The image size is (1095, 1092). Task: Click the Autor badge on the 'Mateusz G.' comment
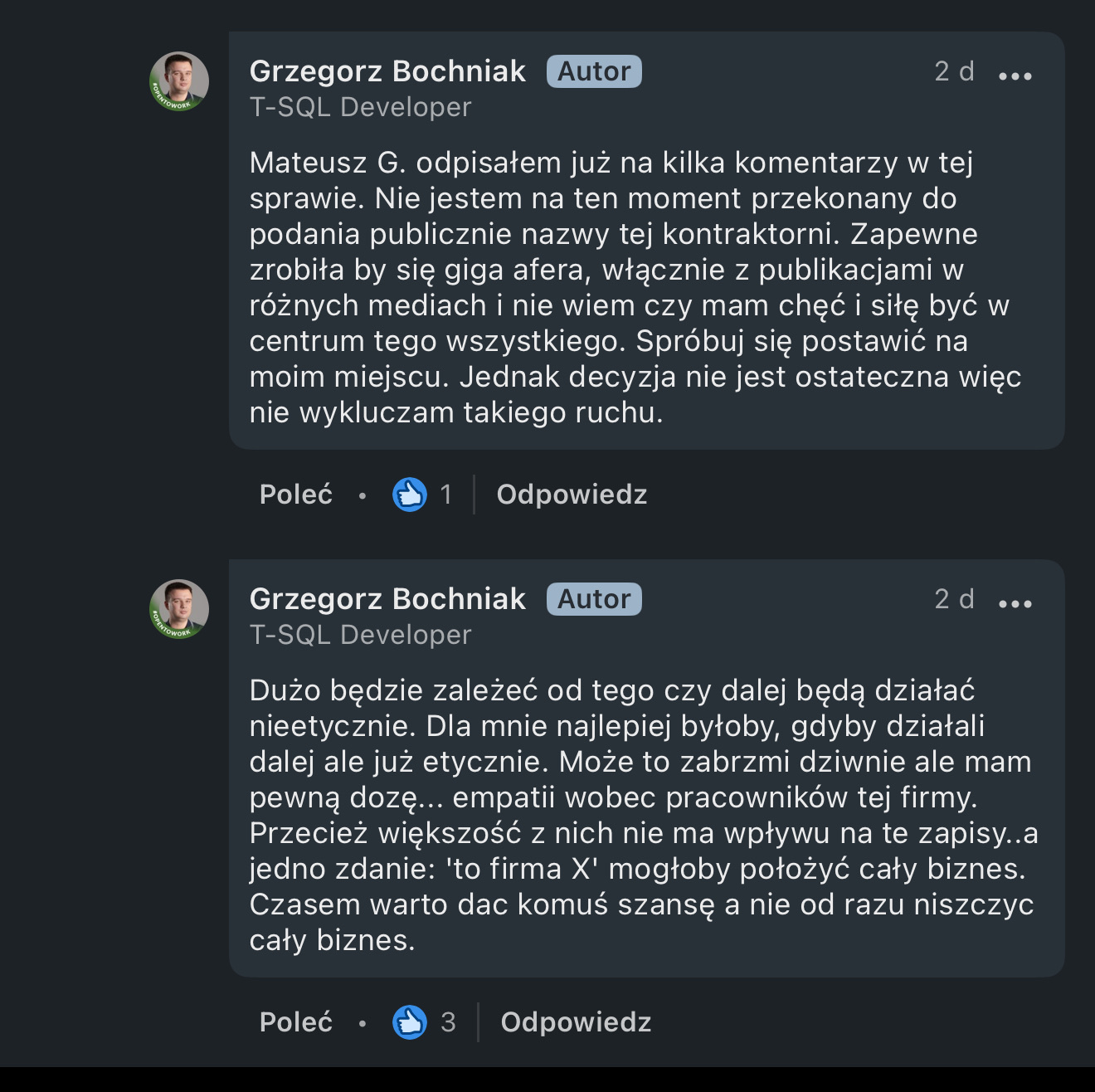(594, 71)
